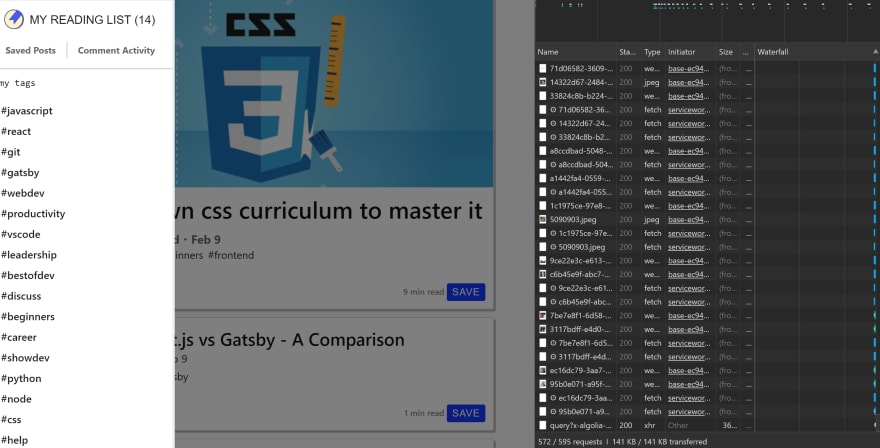Select the ec16dc79-3aa7 request row
The image size is (880, 448).
click(707, 371)
